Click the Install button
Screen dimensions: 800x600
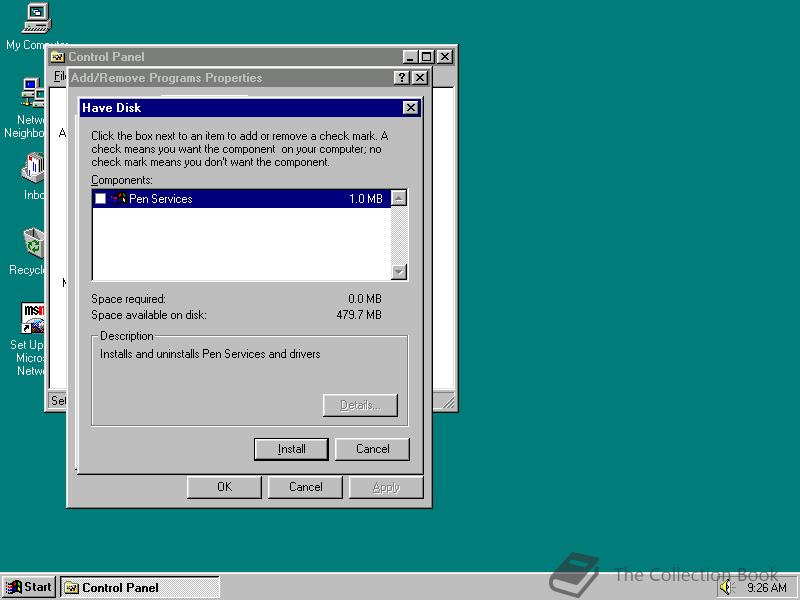tap(291, 449)
